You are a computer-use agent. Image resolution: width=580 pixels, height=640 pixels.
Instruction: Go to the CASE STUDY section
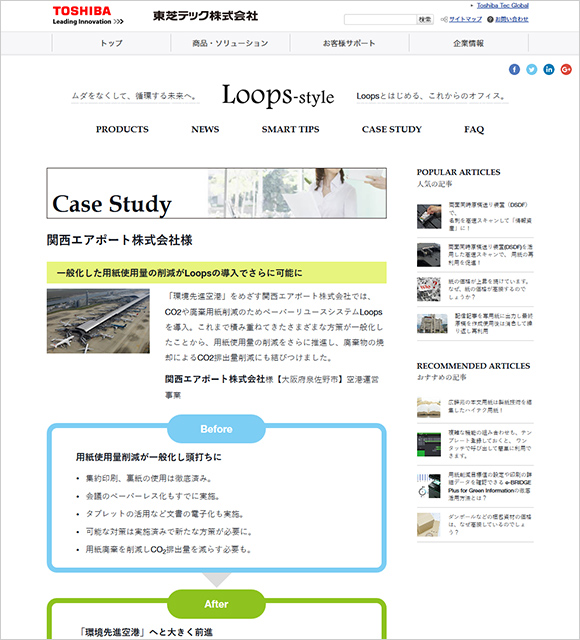click(392, 129)
